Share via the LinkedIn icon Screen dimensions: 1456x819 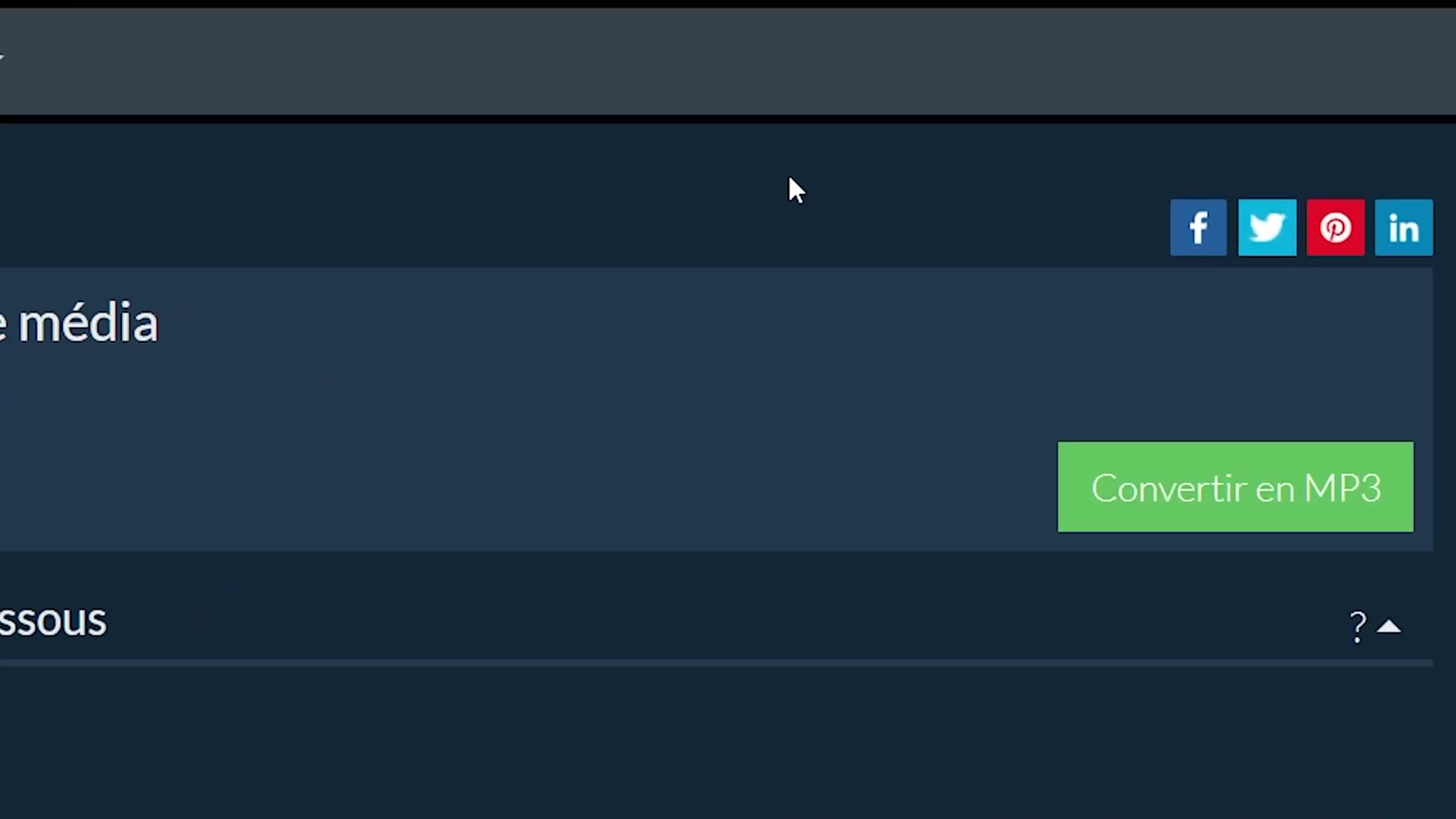pyautogui.click(x=1404, y=227)
